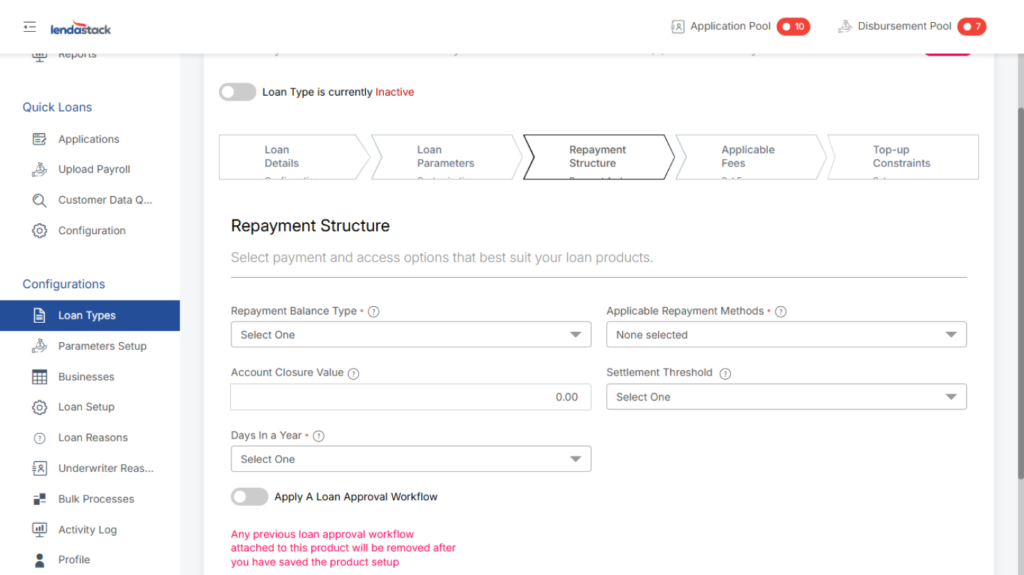This screenshot has width=1024, height=575.
Task: Click the Disbursement Pool icon
Action: [x=845, y=27]
